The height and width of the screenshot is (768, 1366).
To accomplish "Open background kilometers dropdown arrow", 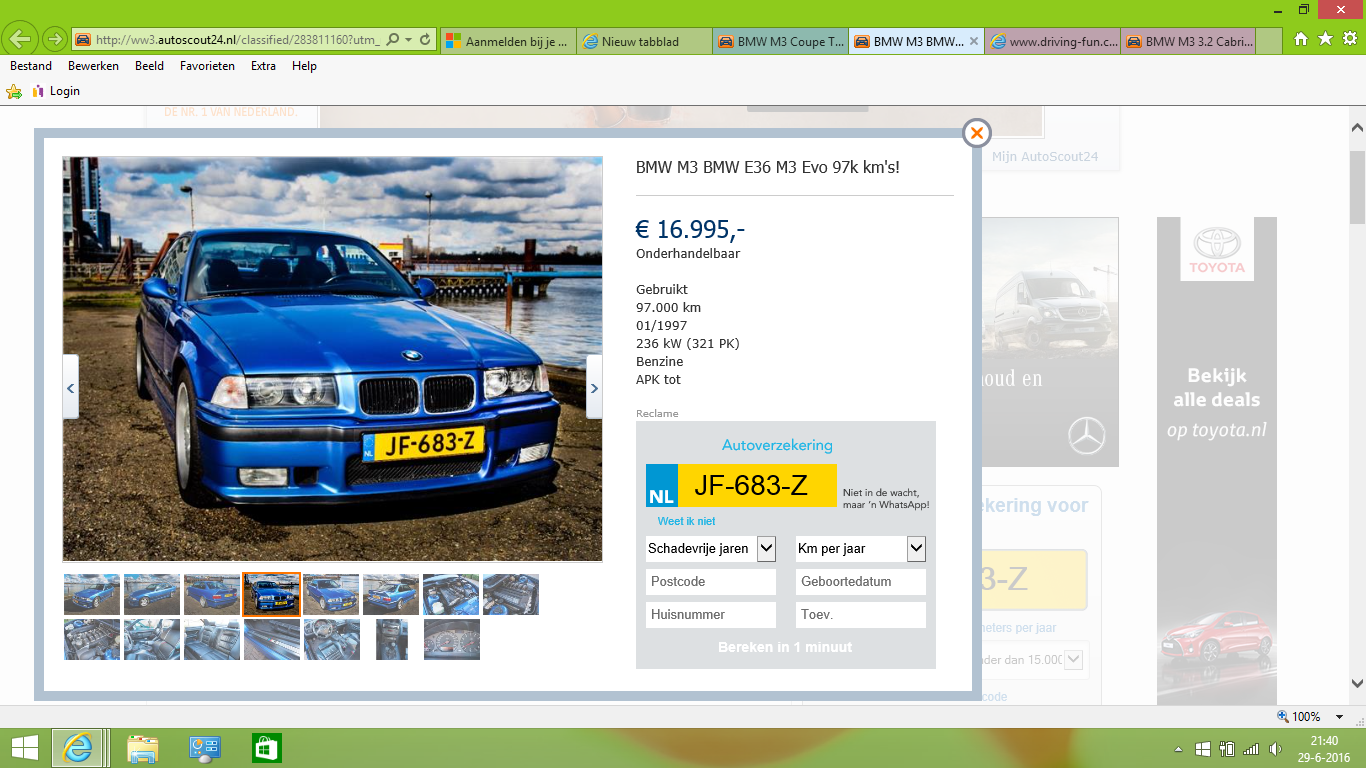I will (x=1074, y=659).
